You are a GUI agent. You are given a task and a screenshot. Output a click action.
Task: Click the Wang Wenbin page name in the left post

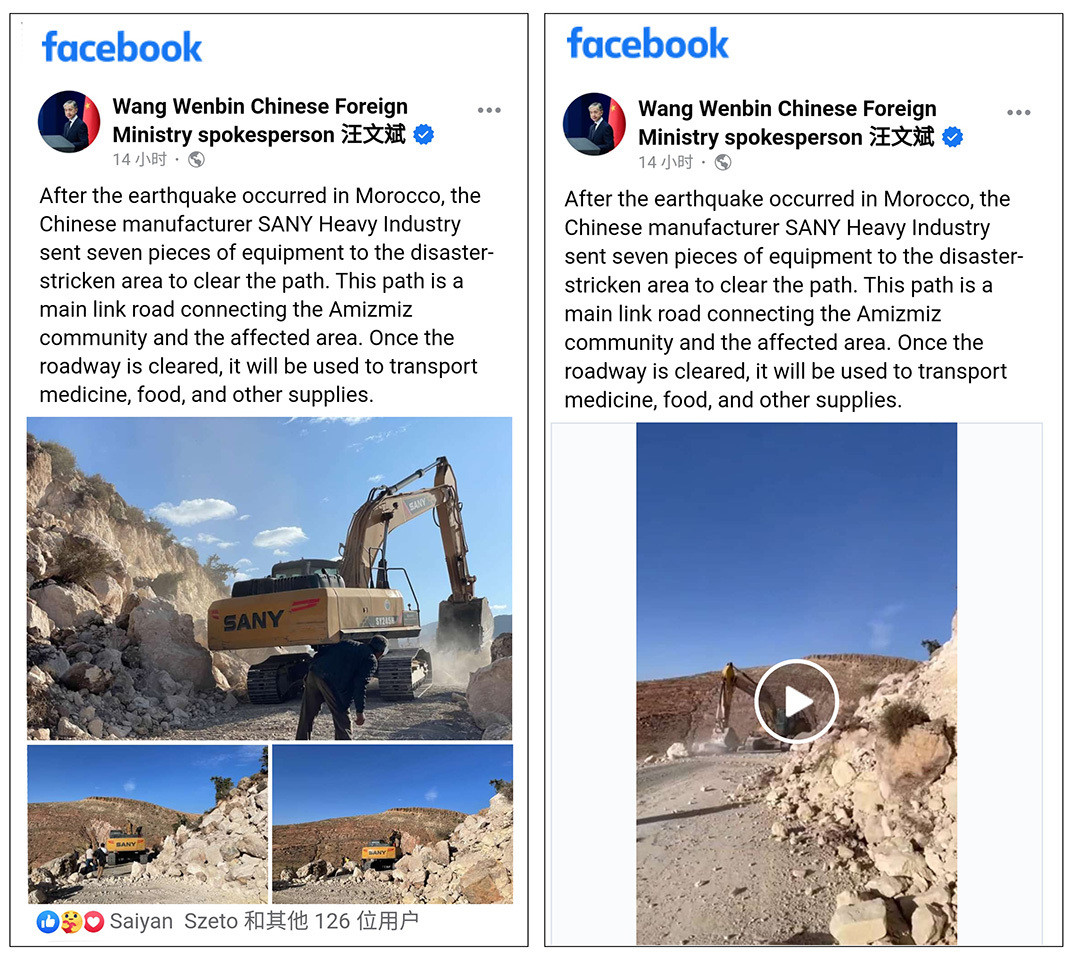coord(260,121)
